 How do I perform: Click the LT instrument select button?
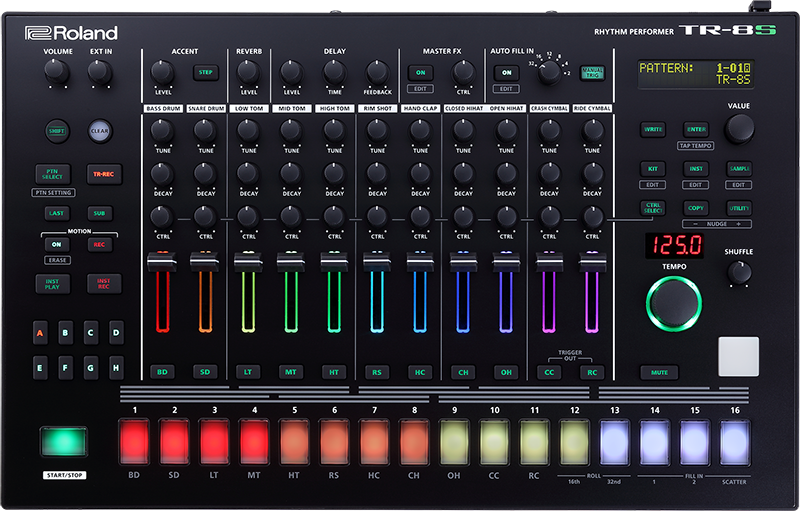[248, 372]
